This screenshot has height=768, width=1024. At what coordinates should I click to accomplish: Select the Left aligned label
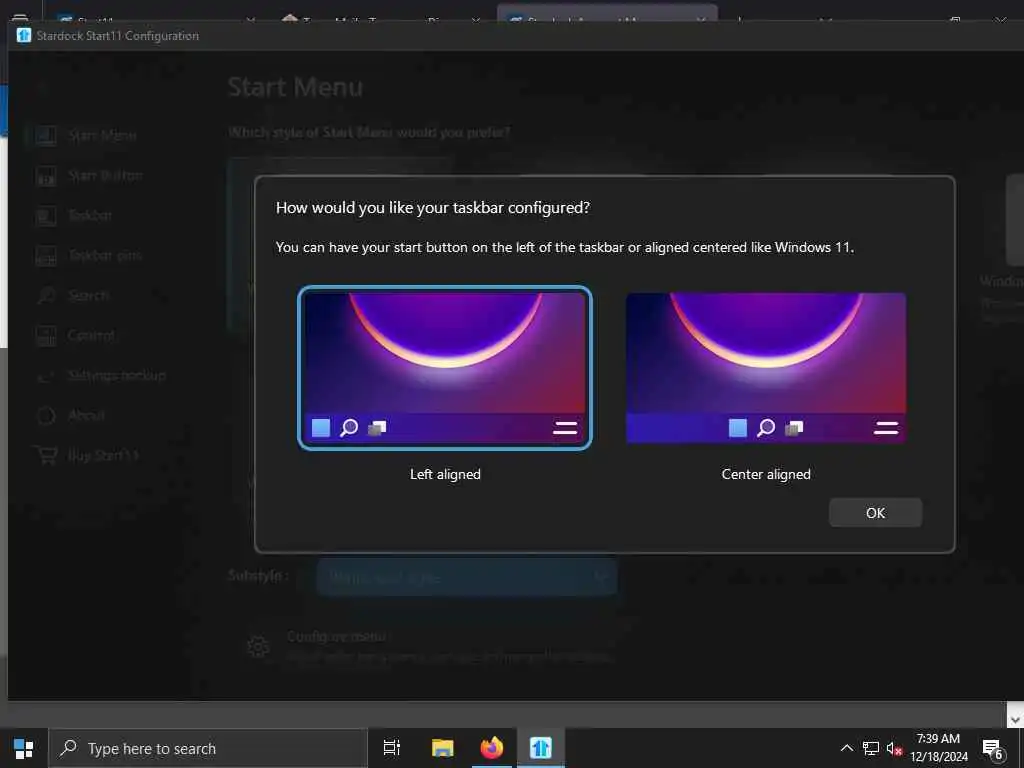coord(445,474)
